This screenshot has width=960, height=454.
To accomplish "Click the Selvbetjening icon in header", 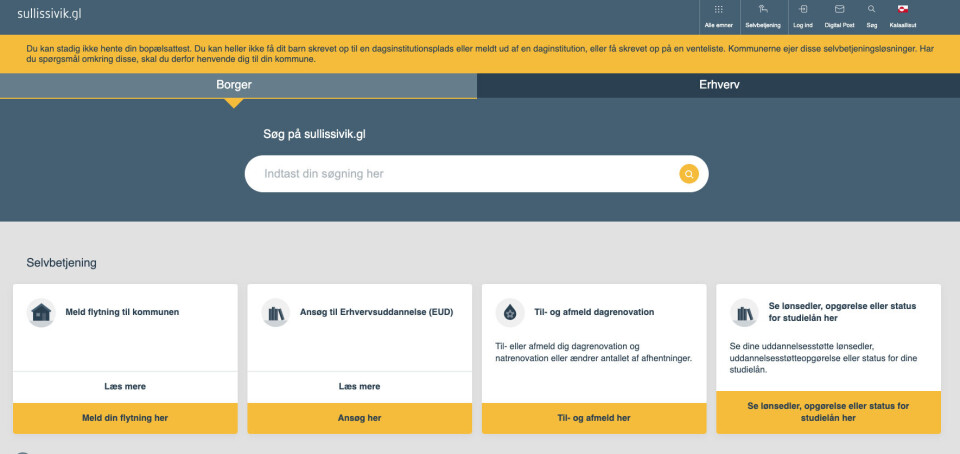I will (762, 10).
